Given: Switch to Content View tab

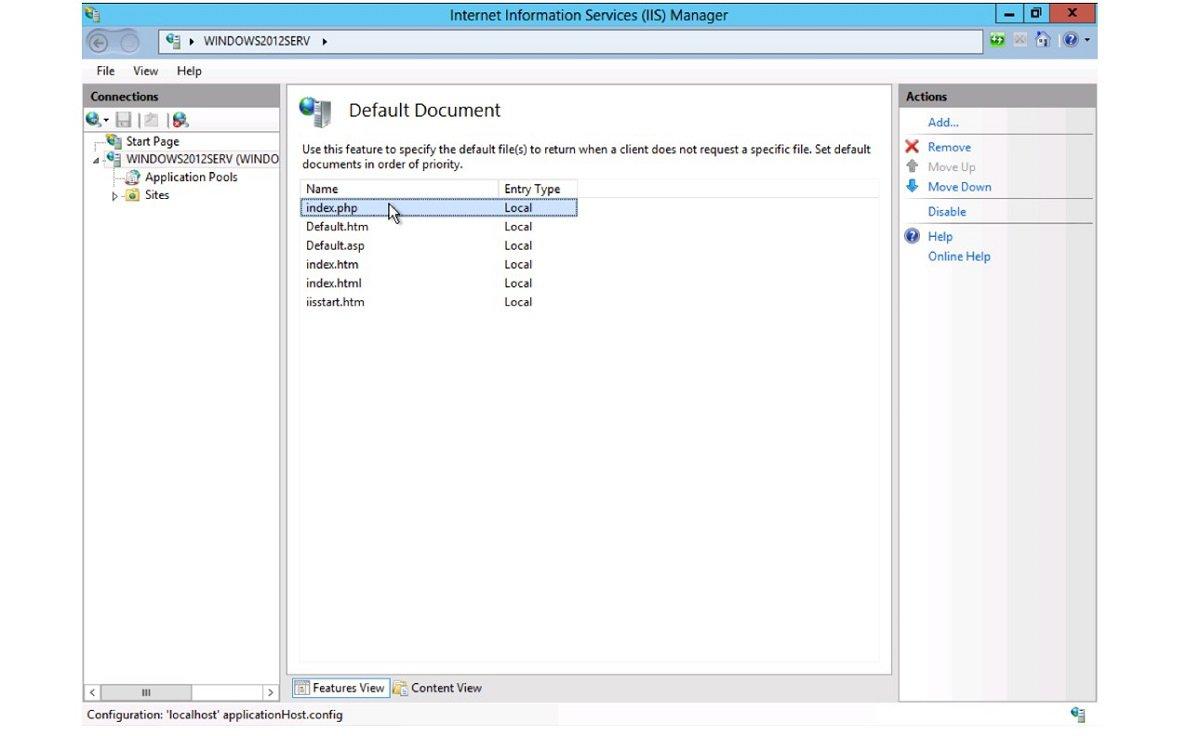Looking at the screenshot, I should tap(438, 688).
